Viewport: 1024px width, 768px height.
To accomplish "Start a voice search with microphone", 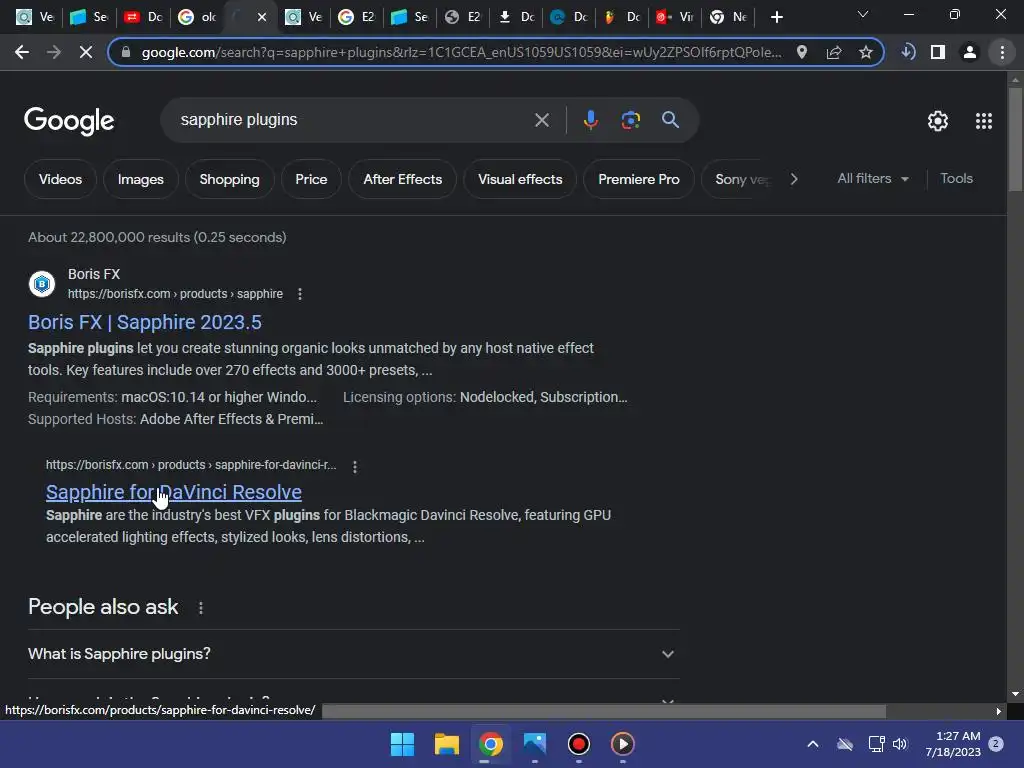I will (590, 120).
